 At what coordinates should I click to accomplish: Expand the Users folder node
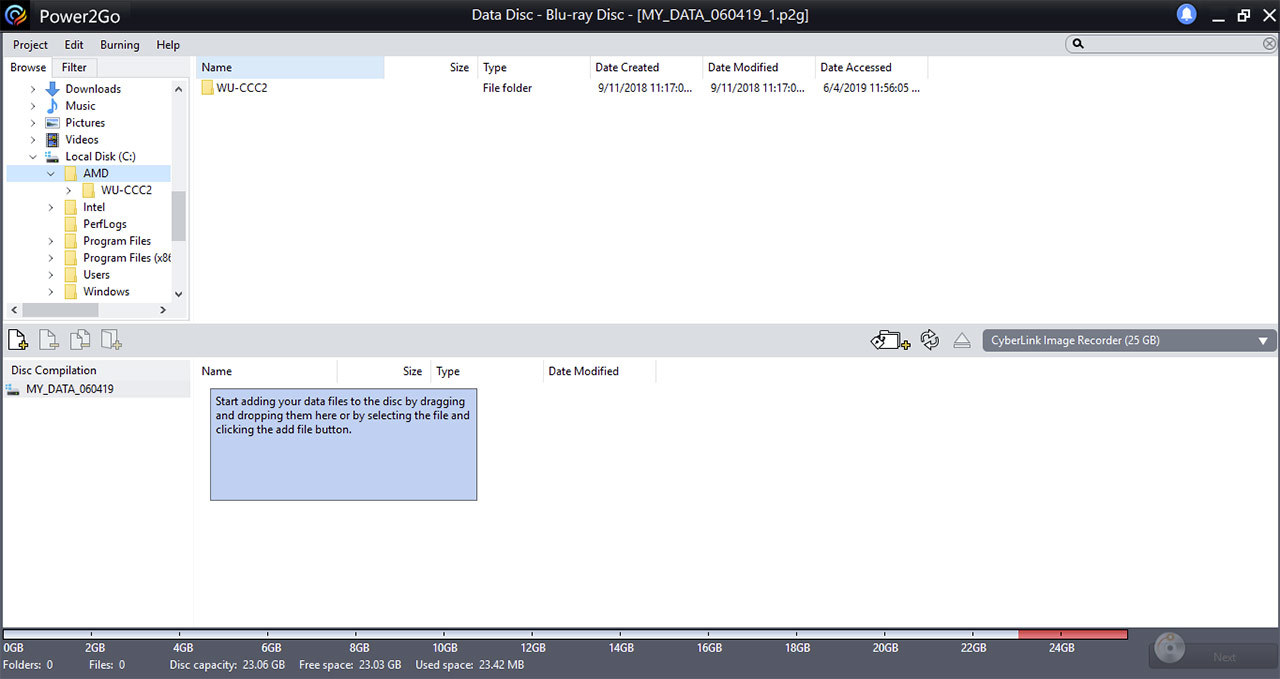[51, 275]
